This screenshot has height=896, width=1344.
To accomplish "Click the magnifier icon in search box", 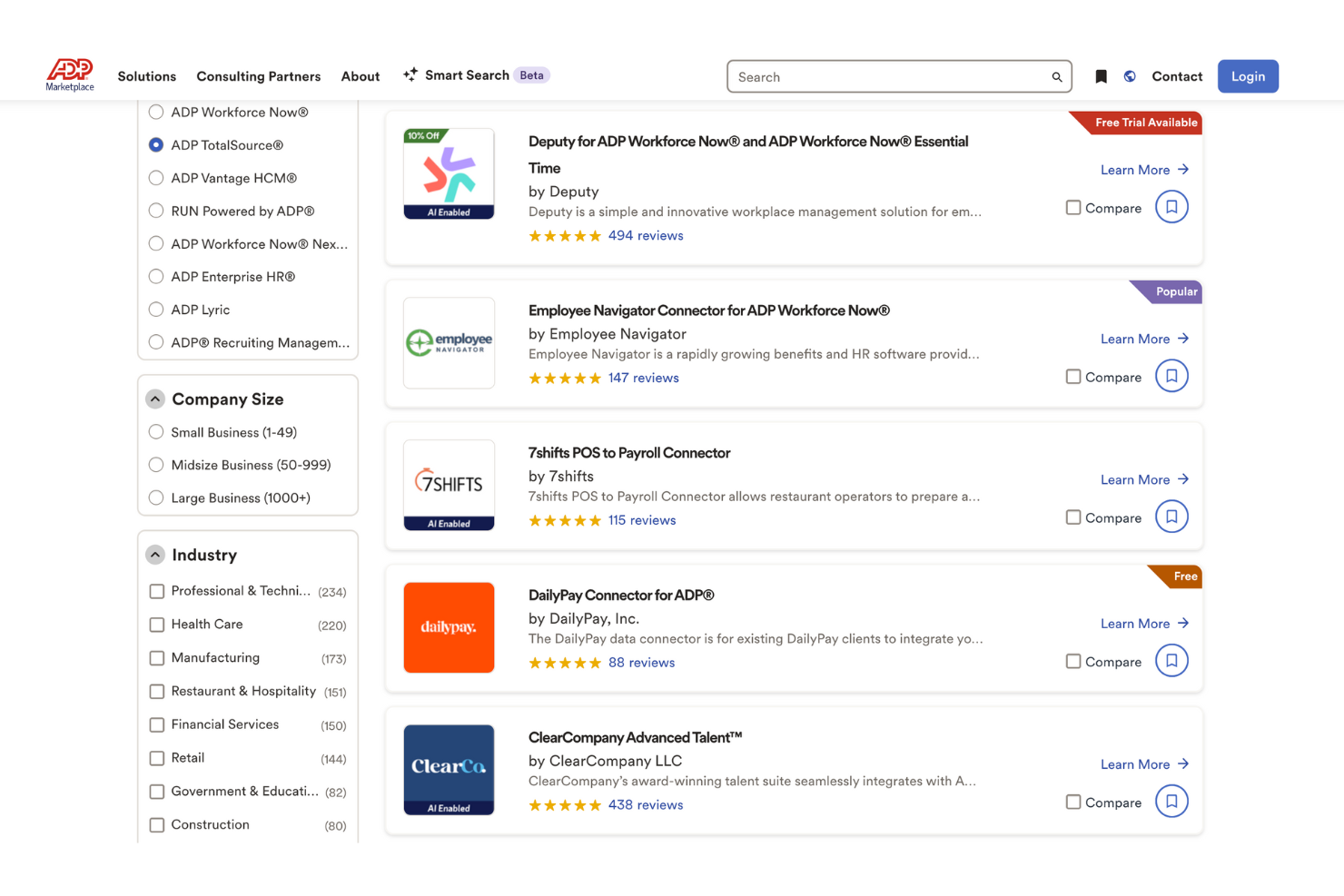I will (1057, 77).
